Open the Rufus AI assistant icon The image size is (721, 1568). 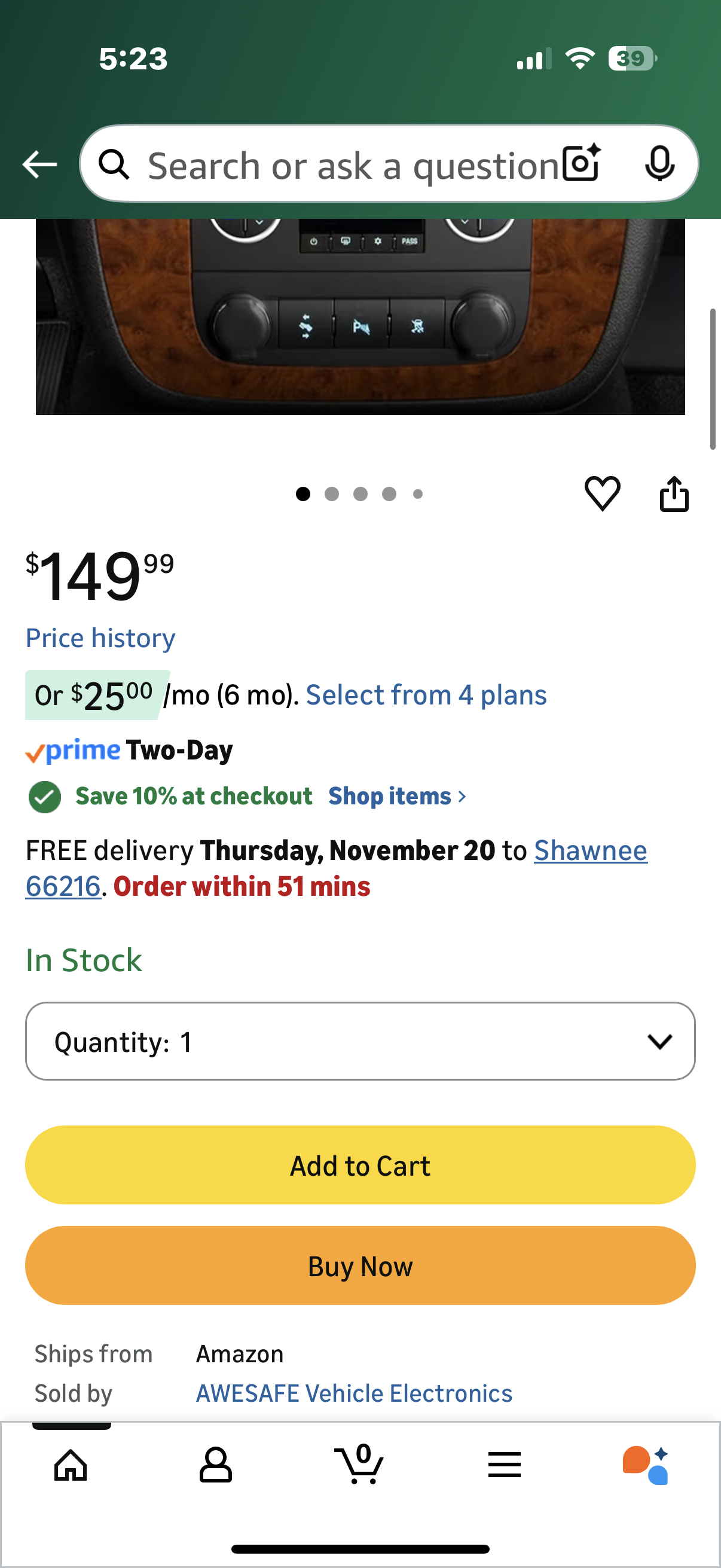tap(646, 1464)
